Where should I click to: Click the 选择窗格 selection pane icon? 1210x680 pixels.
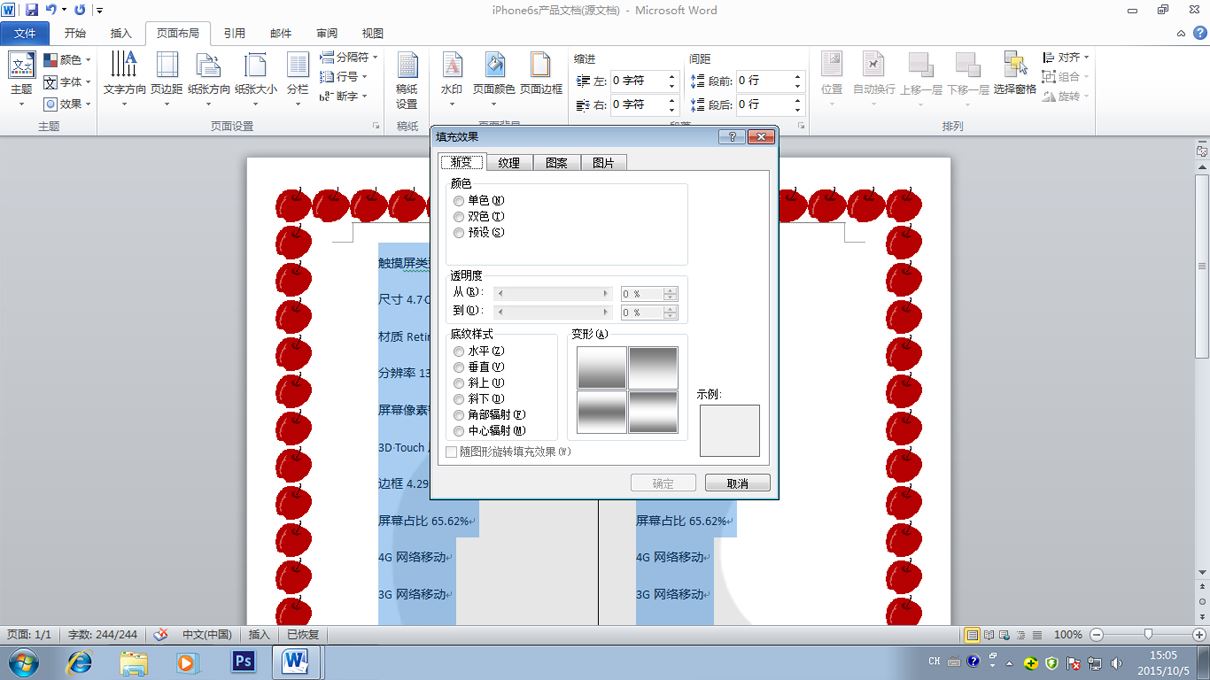coord(1015,65)
